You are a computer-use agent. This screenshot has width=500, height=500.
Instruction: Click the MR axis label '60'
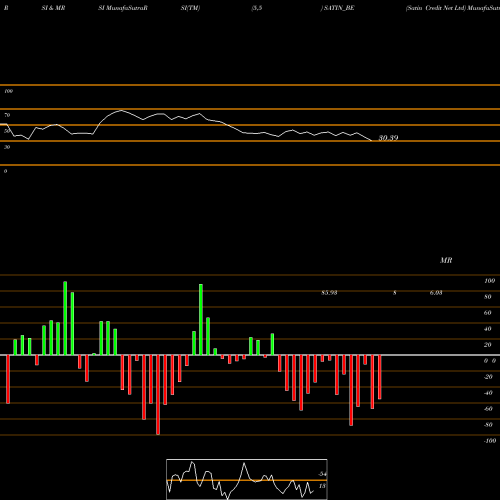pos(488,313)
